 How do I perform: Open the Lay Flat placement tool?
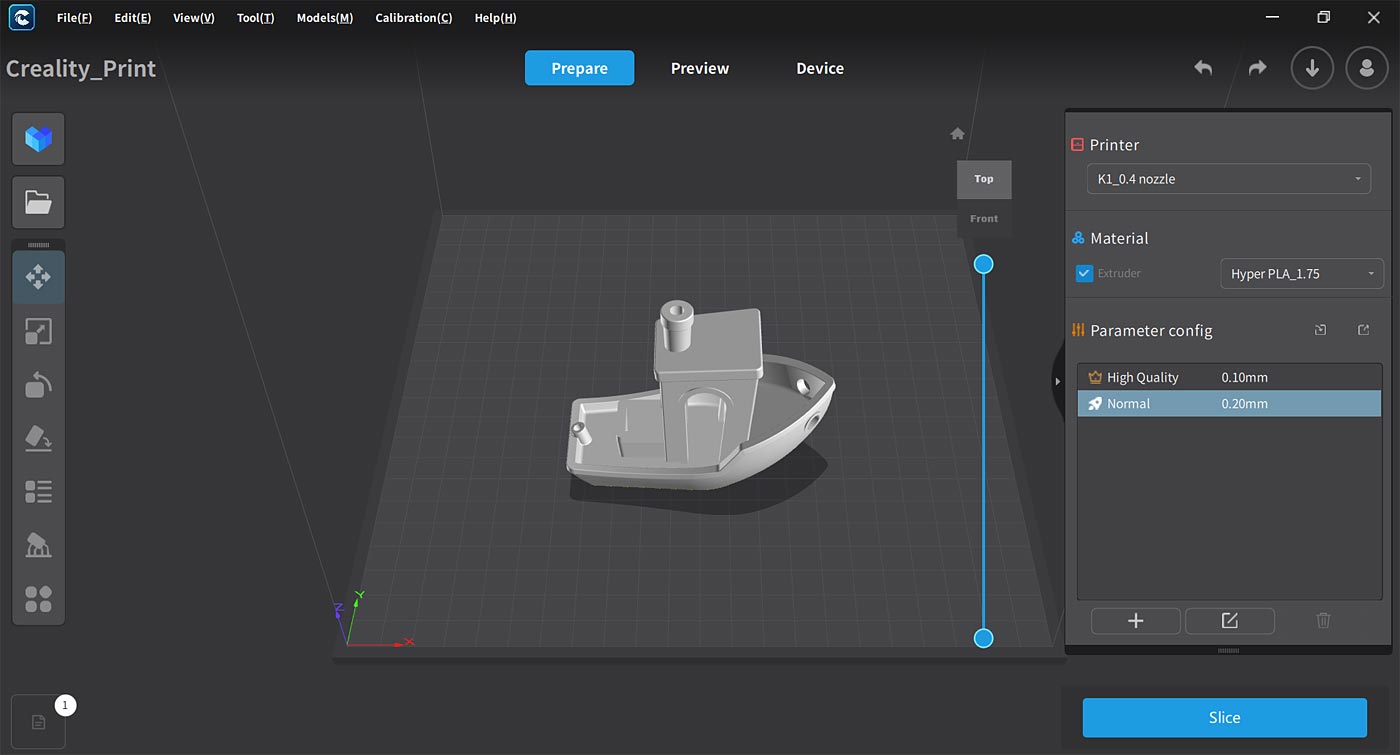click(38, 438)
